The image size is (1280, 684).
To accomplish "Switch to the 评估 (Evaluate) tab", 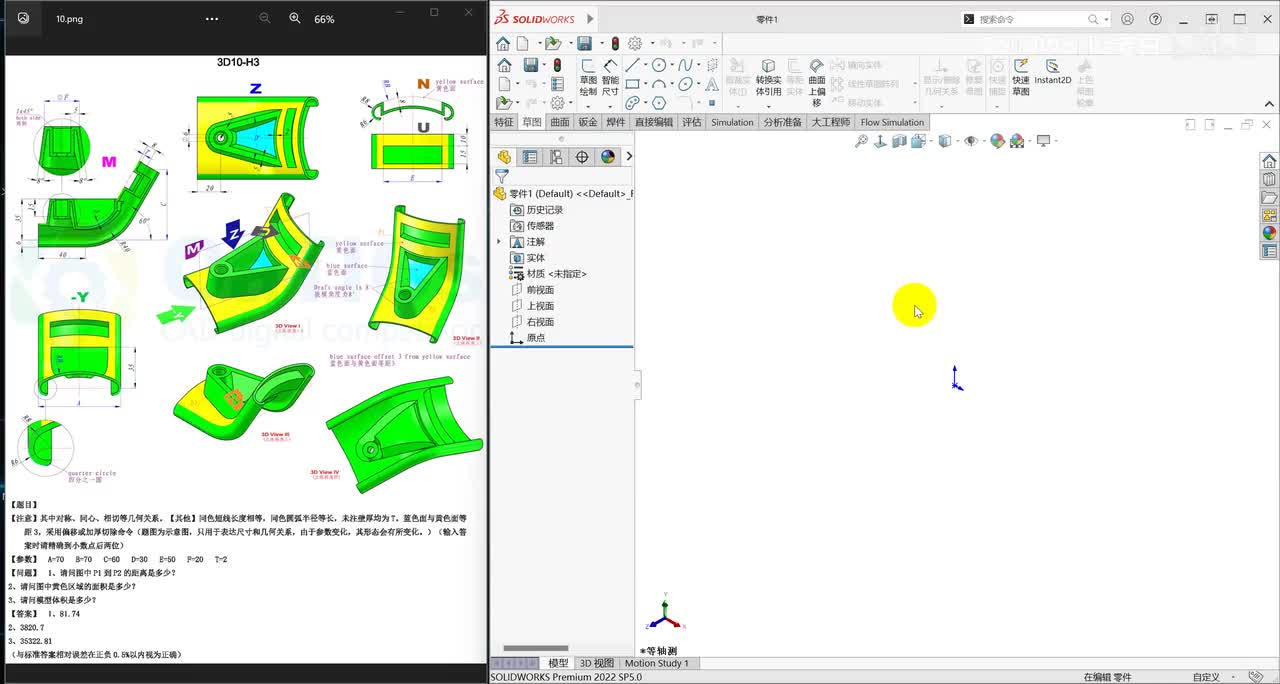I will (x=692, y=122).
